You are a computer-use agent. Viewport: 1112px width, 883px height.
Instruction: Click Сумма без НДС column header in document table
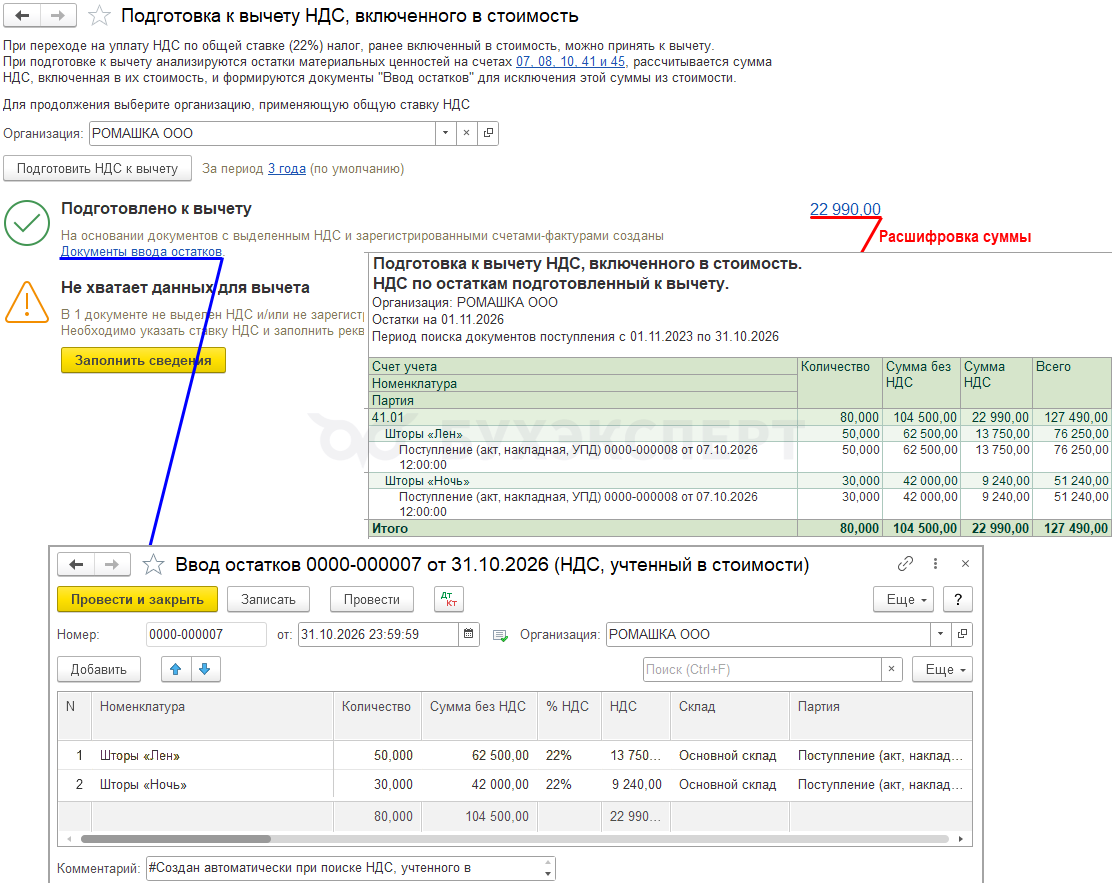pos(479,716)
